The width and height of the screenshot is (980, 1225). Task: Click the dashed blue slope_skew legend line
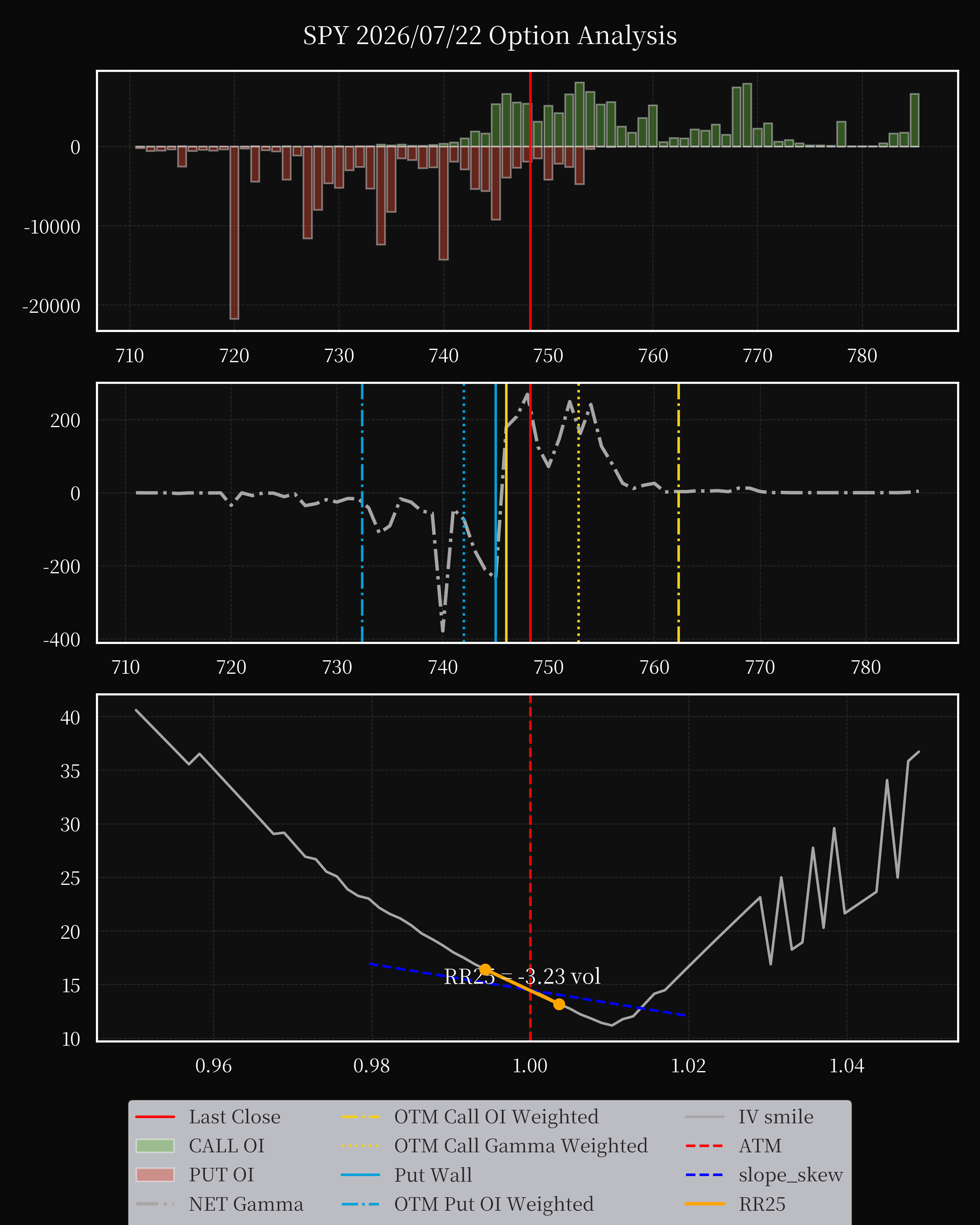click(705, 1175)
